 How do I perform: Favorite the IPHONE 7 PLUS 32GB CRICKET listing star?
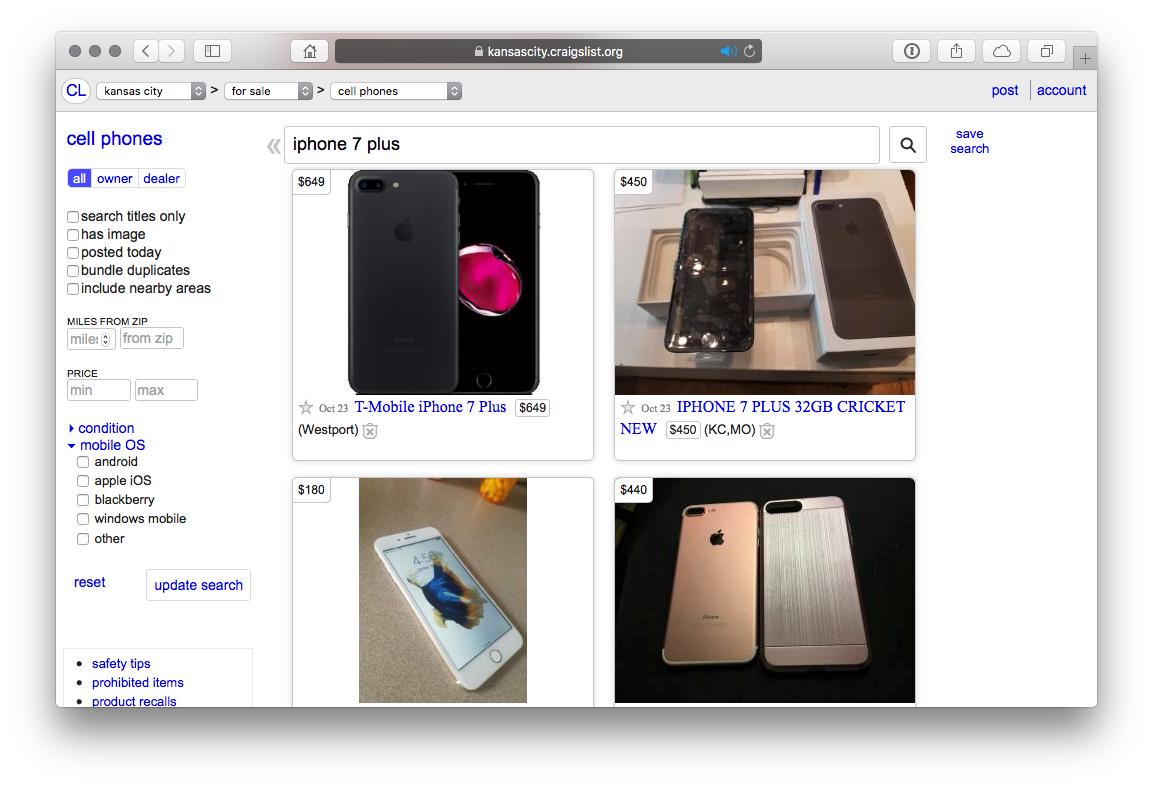tap(627, 408)
